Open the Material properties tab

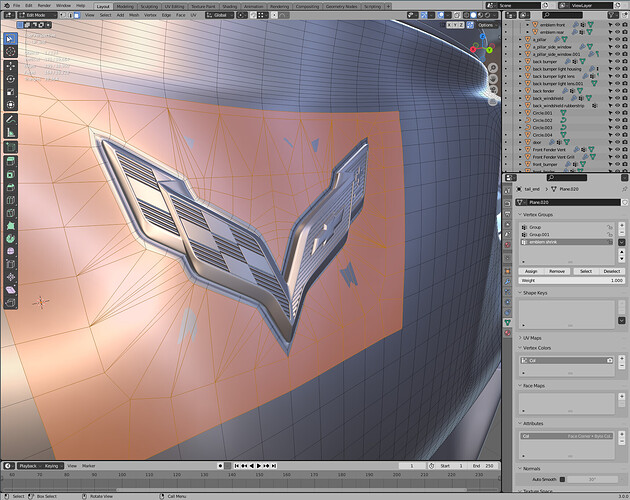[x=507, y=333]
